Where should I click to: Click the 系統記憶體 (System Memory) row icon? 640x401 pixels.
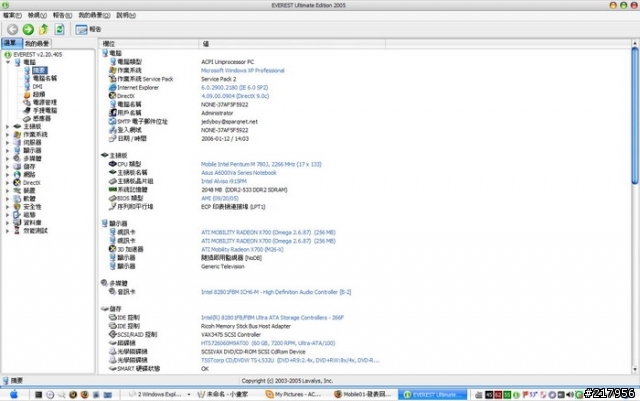click(x=113, y=189)
